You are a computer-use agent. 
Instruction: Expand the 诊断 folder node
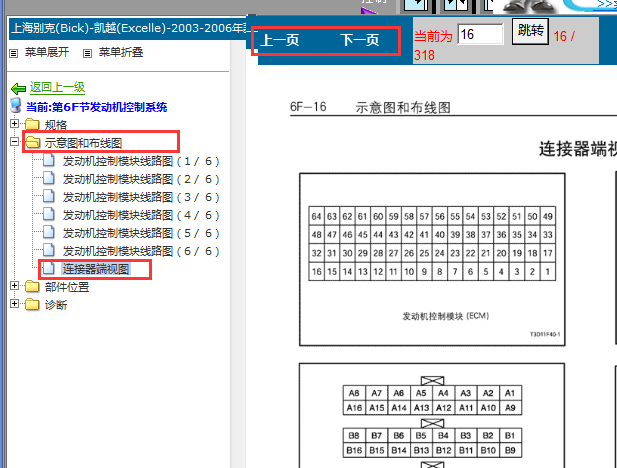[x=15, y=303]
